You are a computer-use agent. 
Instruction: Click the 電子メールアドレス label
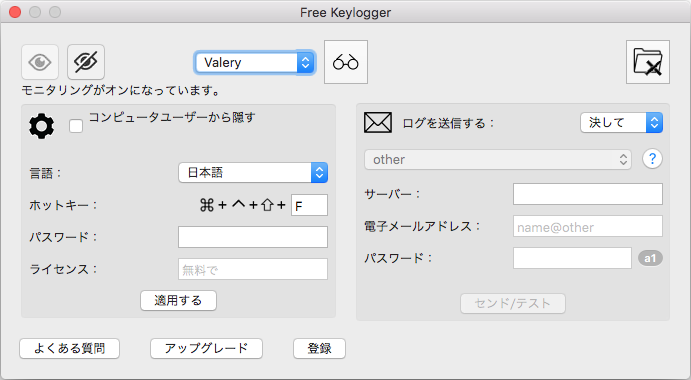tap(422, 227)
